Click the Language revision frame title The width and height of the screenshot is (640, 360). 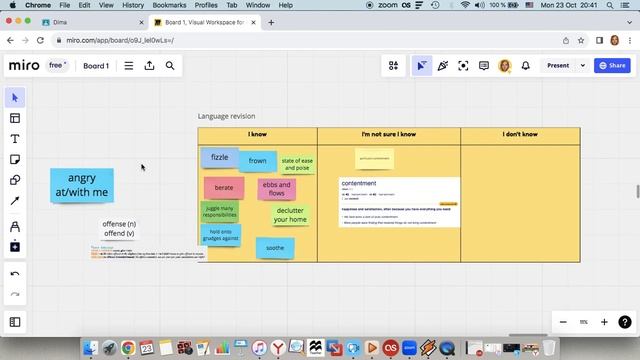[x=227, y=116]
